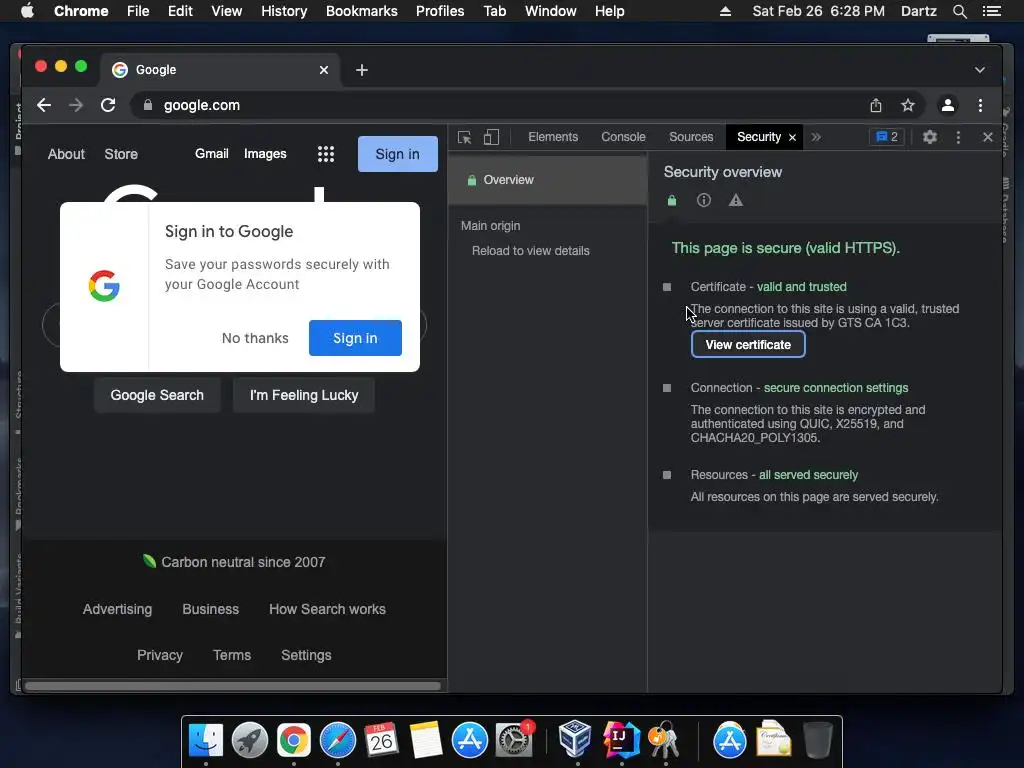Click the View certificate button

[748, 345]
